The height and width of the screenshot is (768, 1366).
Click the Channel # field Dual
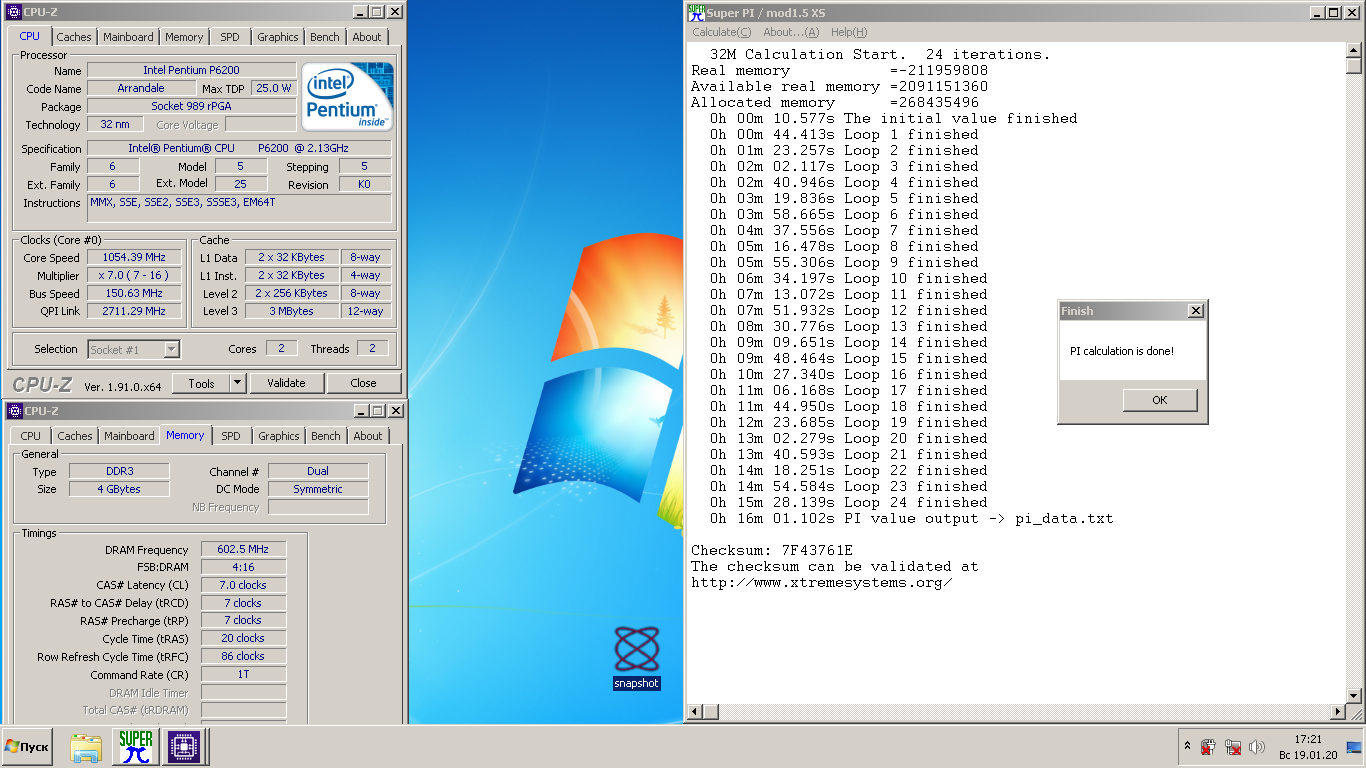click(x=318, y=471)
